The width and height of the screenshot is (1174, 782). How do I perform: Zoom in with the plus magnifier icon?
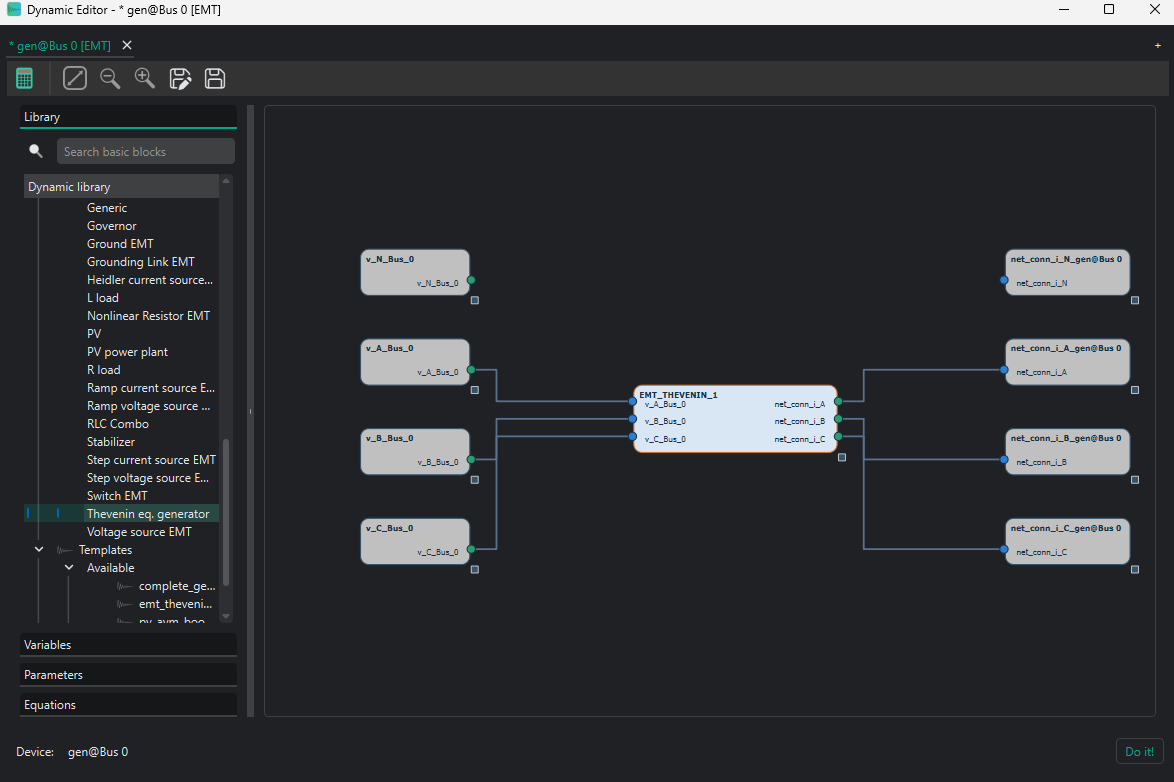145,78
